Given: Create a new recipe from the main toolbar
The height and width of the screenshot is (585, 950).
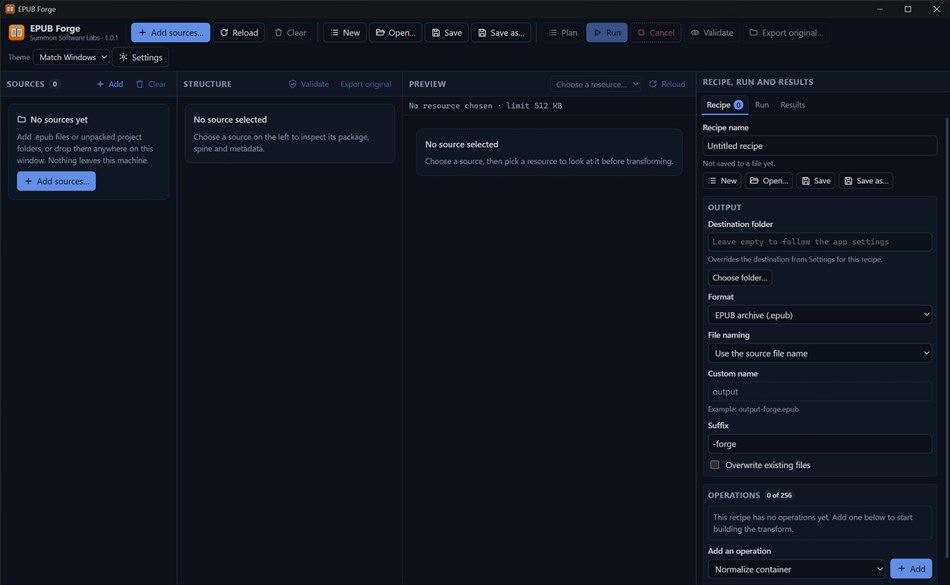Looking at the screenshot, I should 345,33.
